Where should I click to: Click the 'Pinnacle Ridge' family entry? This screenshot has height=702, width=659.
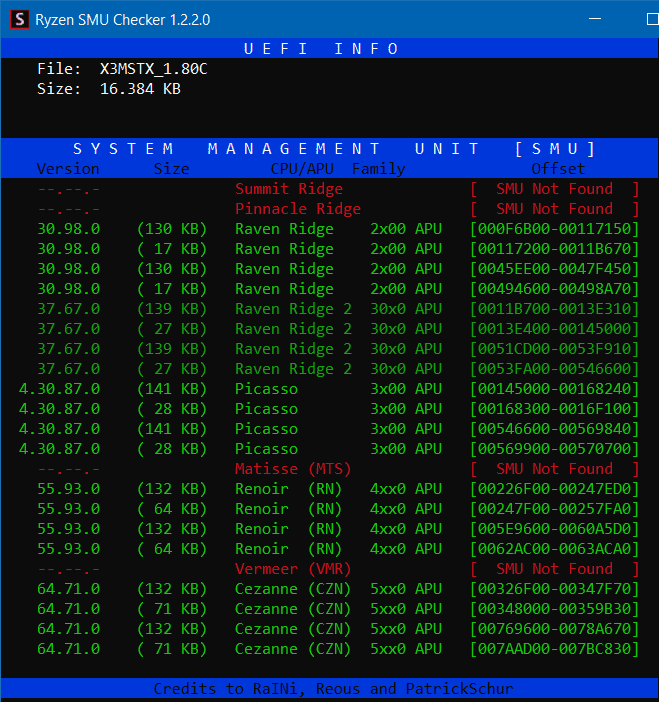pos(298,209)
